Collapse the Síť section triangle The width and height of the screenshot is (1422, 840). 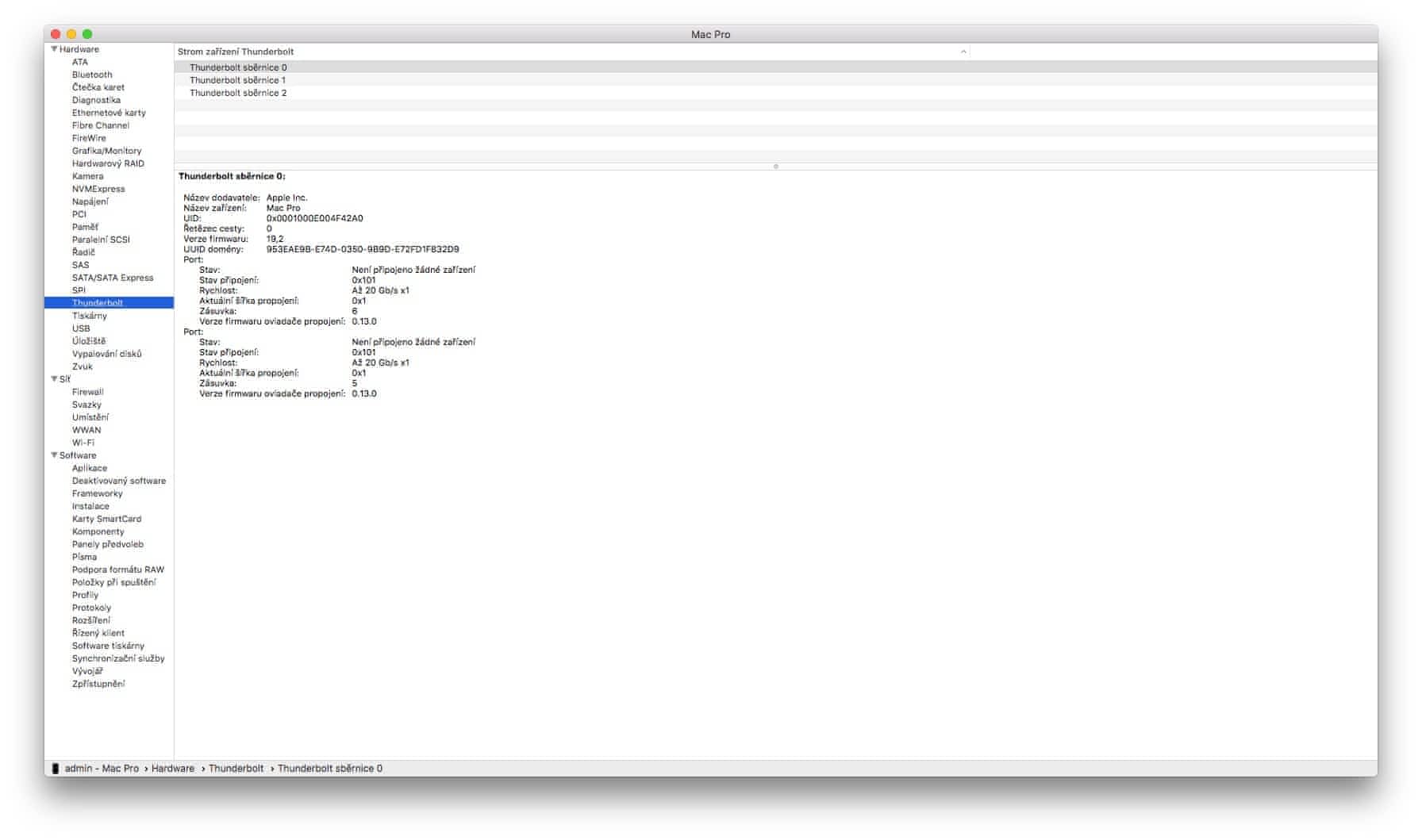(x=54, y=379)
